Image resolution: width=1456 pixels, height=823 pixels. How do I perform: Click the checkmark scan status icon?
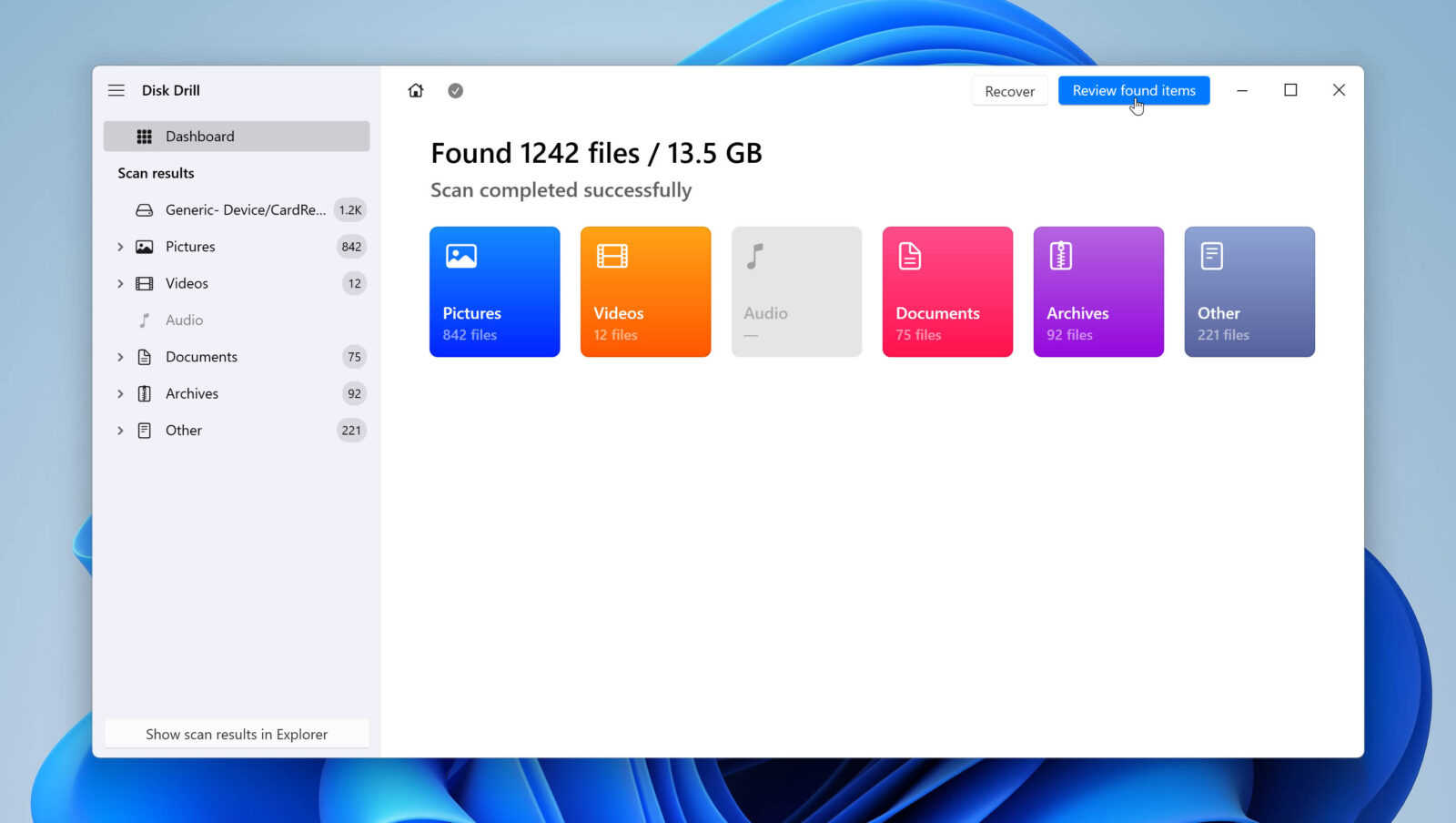tap(455, 90)
